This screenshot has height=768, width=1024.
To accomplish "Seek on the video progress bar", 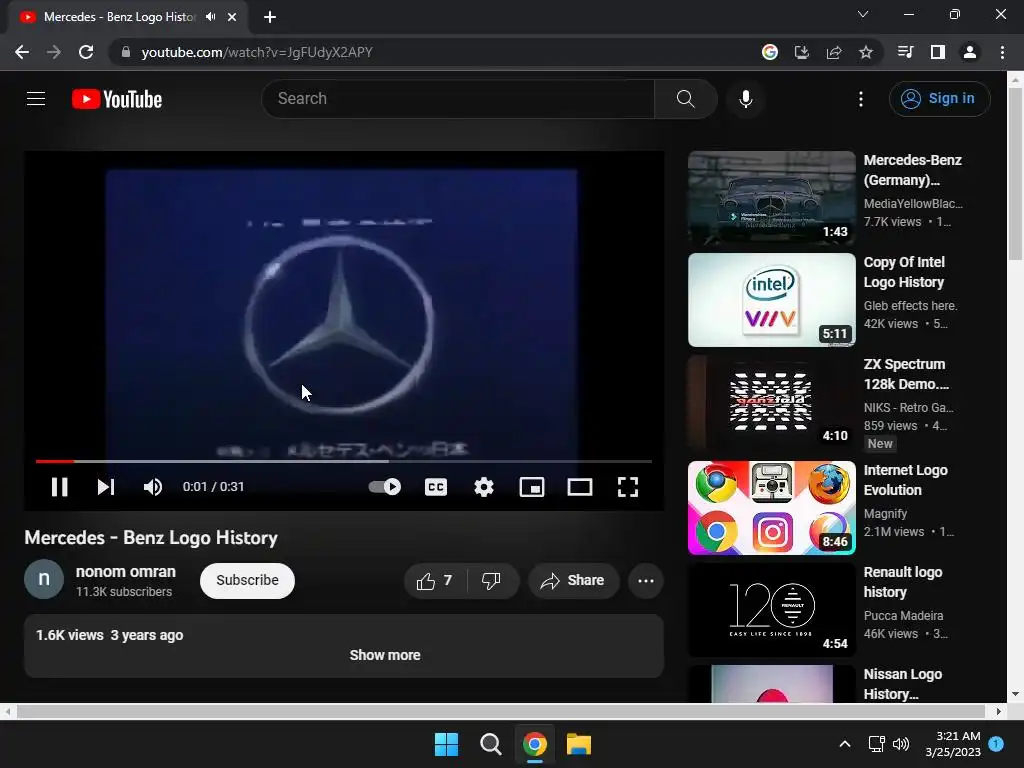I will click(344, 461).
